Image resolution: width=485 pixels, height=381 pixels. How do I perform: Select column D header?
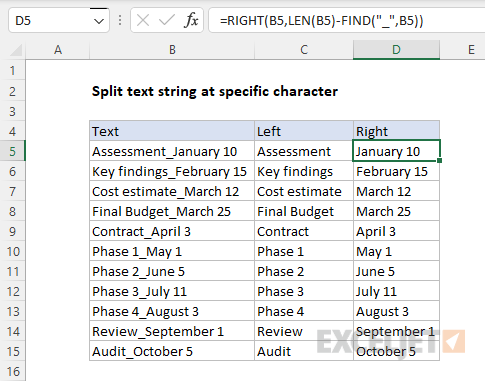point(396,50)
